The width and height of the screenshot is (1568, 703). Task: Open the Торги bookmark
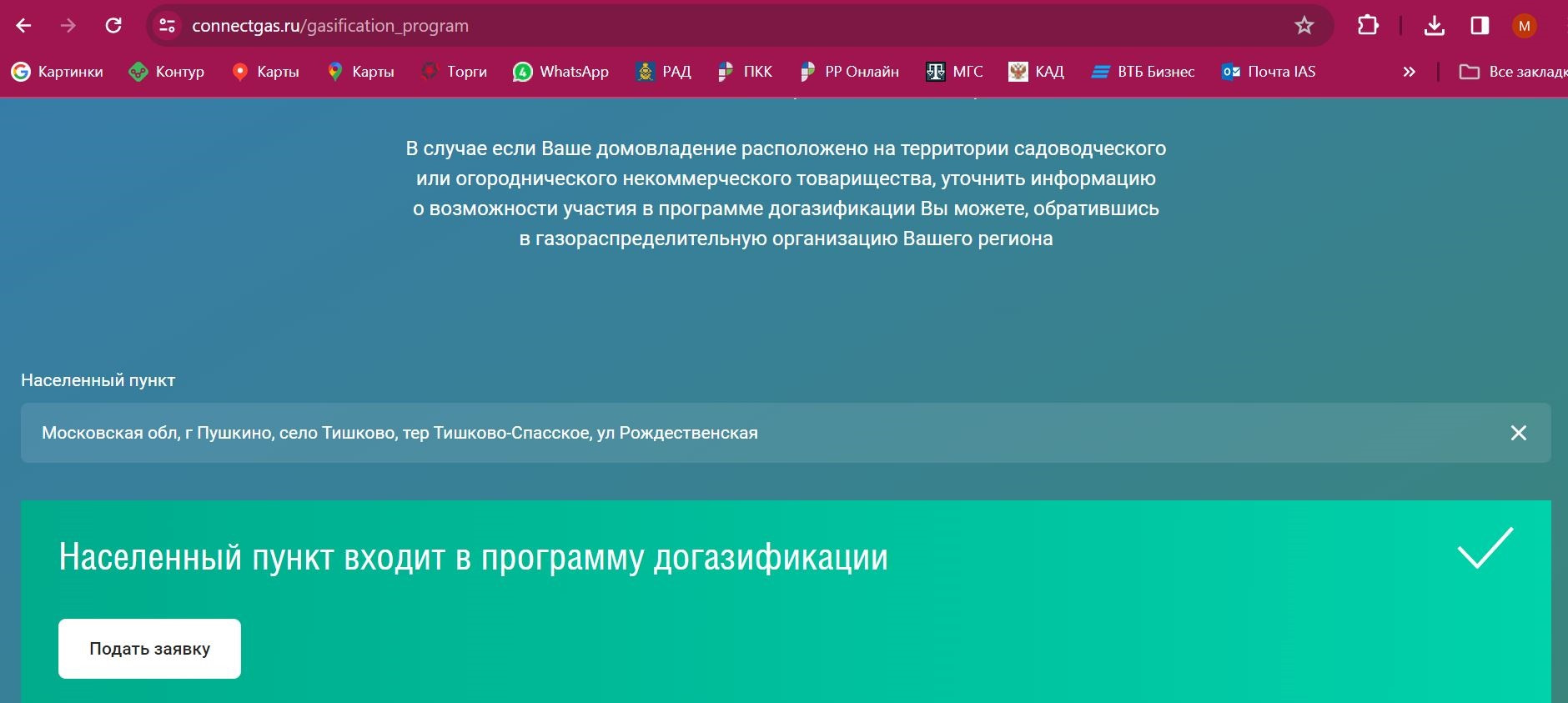point(455,72)
